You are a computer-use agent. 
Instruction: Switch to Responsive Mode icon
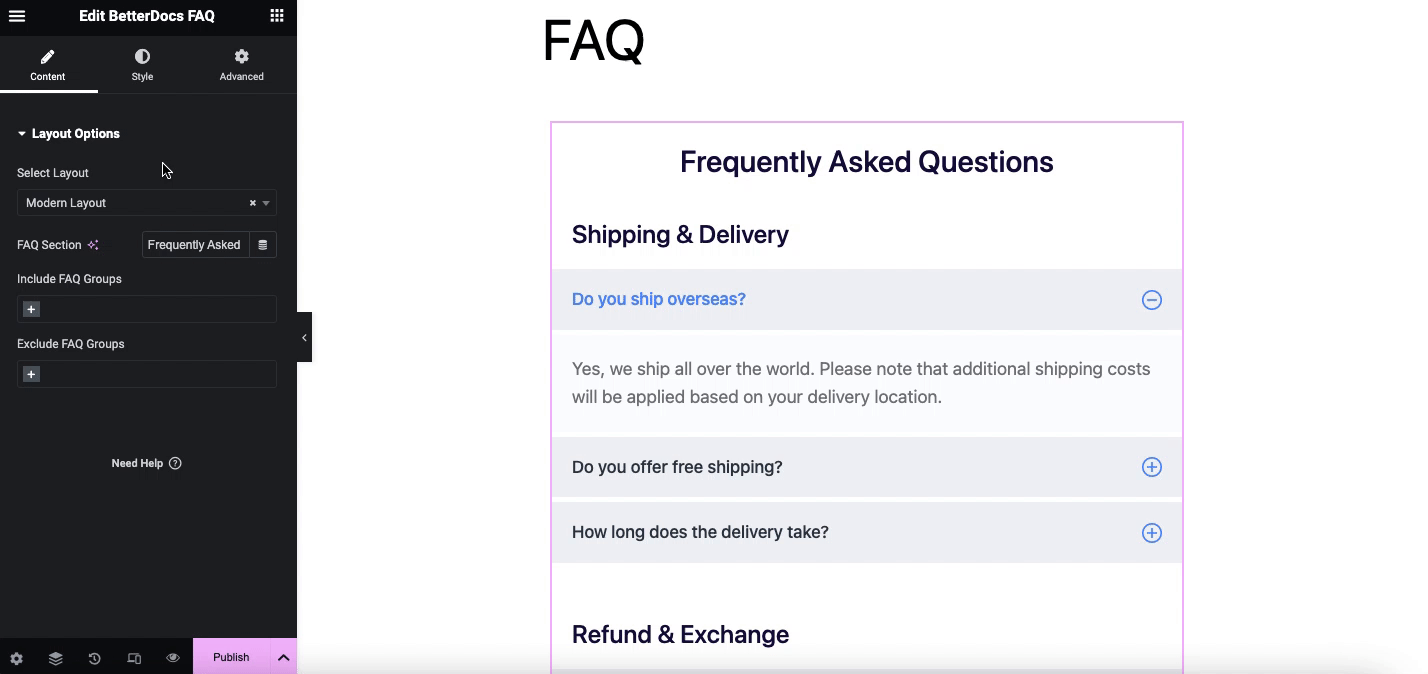pyautogui.click(x=133, y=657)
